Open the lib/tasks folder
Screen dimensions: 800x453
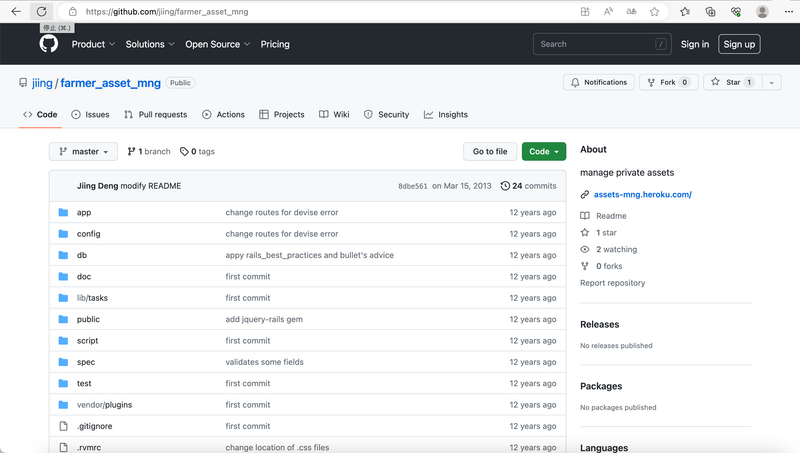click(92, 298)
